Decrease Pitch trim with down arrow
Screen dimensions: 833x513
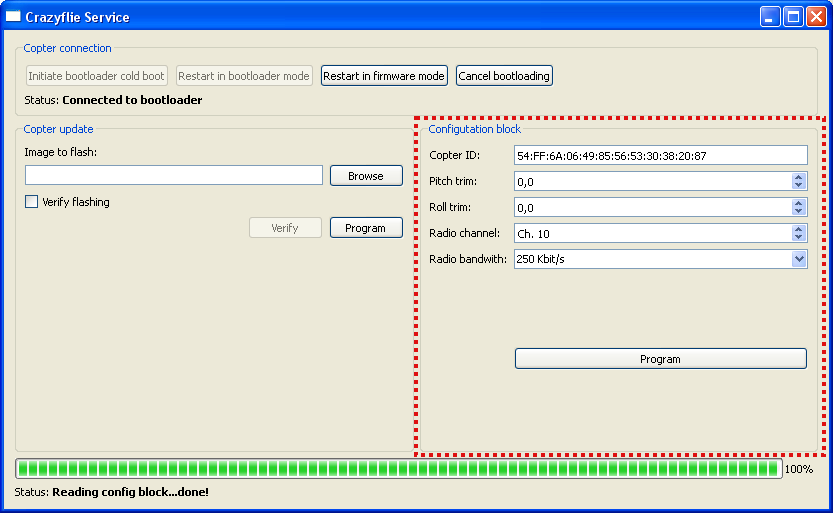[x=798, y=185]
